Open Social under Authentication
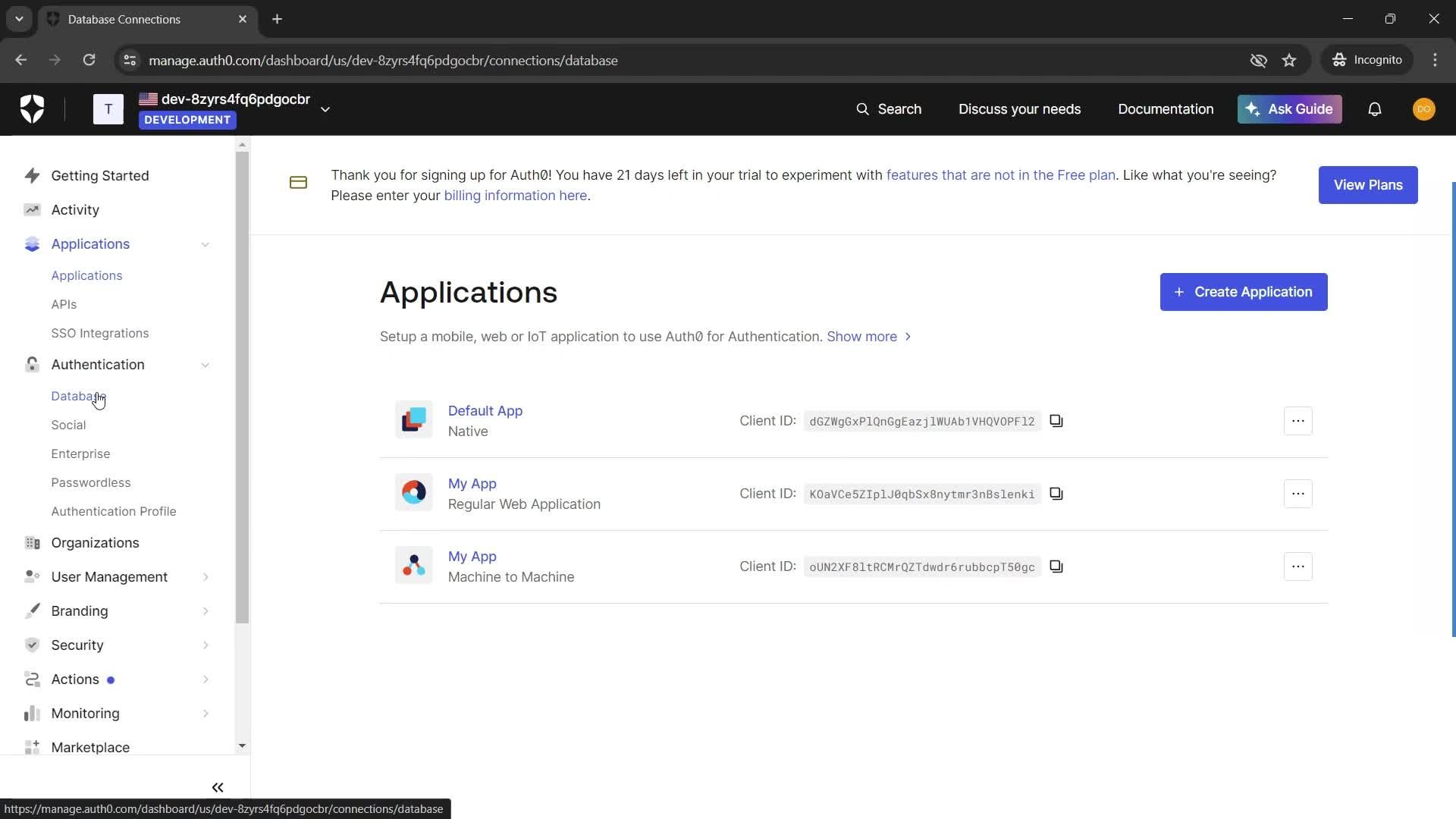1456x819 pixels. pyautogui.click(x=68, y=425)
